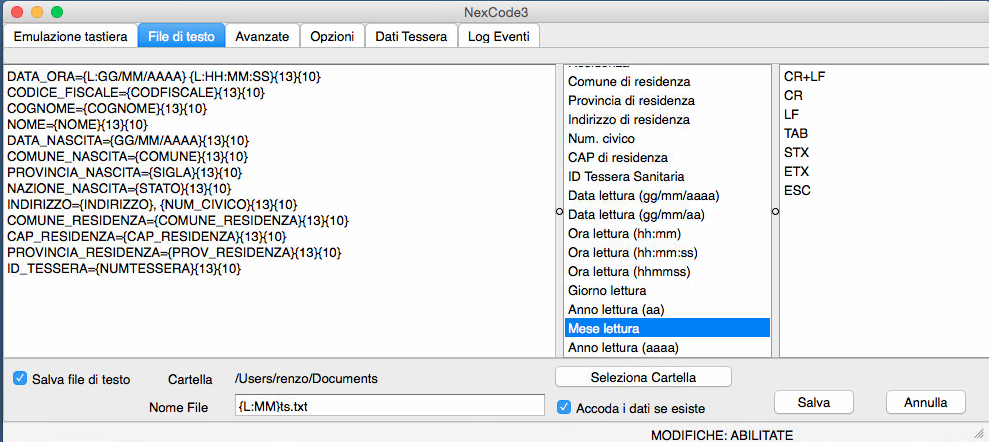Screen dimensions: 989x442
Task: Switch to Emulazione tastiera tab
Action: click(x=70, y=36)
